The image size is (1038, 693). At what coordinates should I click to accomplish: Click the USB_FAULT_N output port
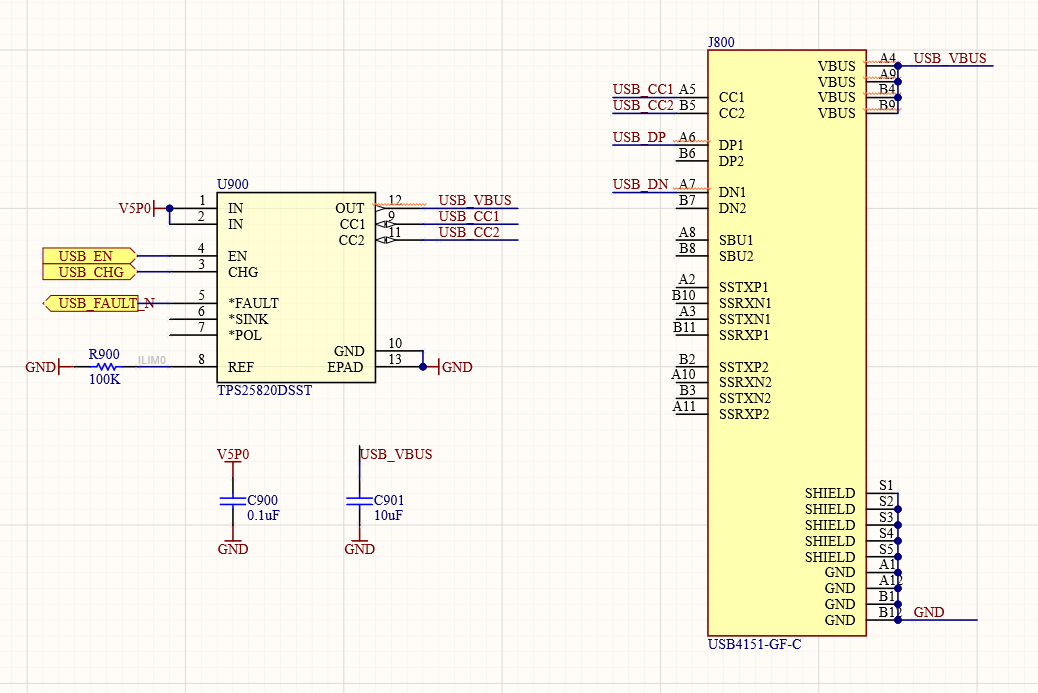click(91, 303)
